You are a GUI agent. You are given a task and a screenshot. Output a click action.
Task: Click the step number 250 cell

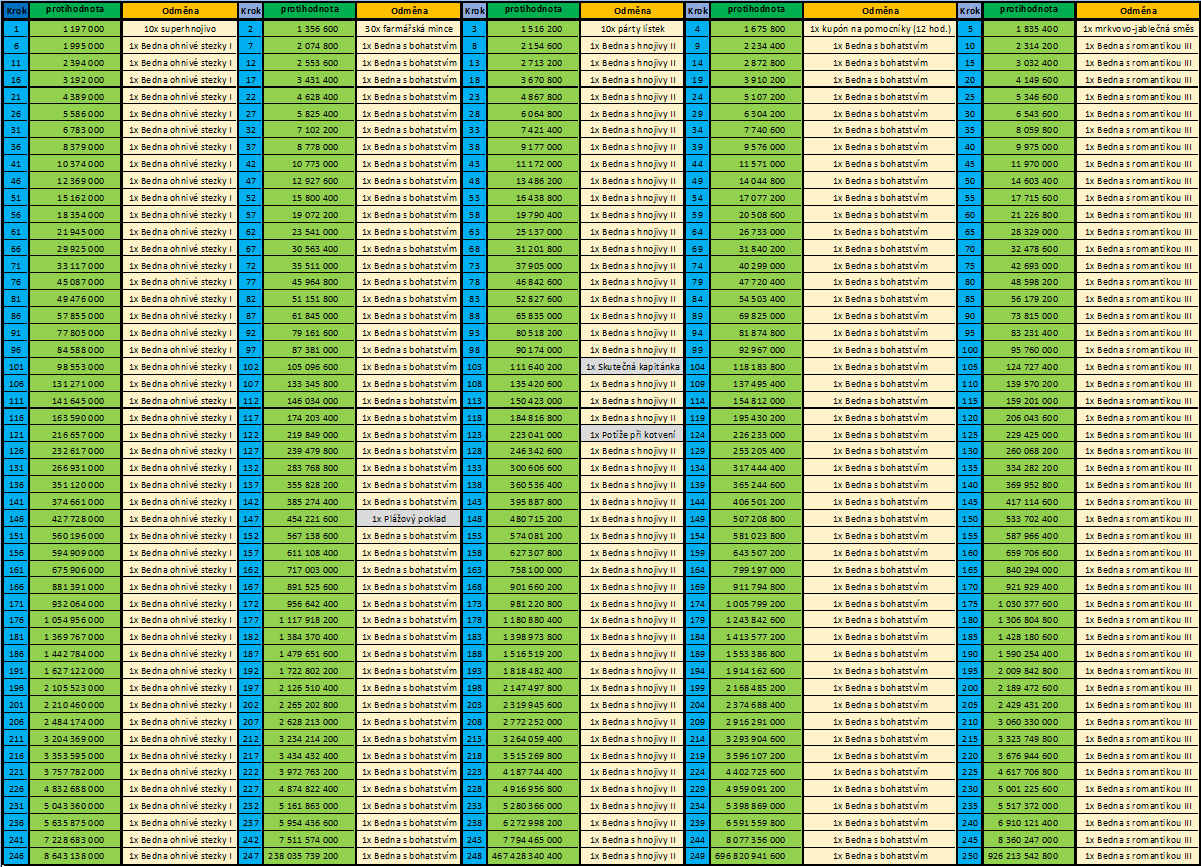point(969,857)
